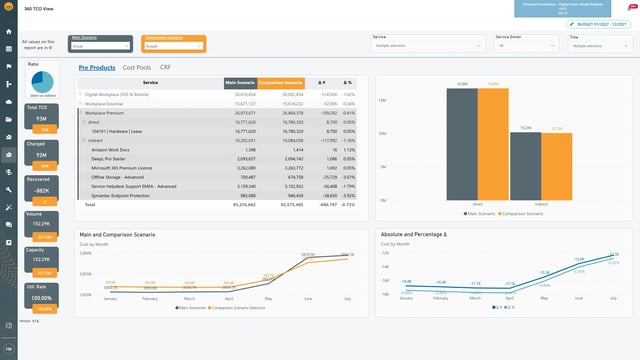Screen dimensions: 640x360
Task: Click the Comparison Scenario column header
Action: pos(281,83)
